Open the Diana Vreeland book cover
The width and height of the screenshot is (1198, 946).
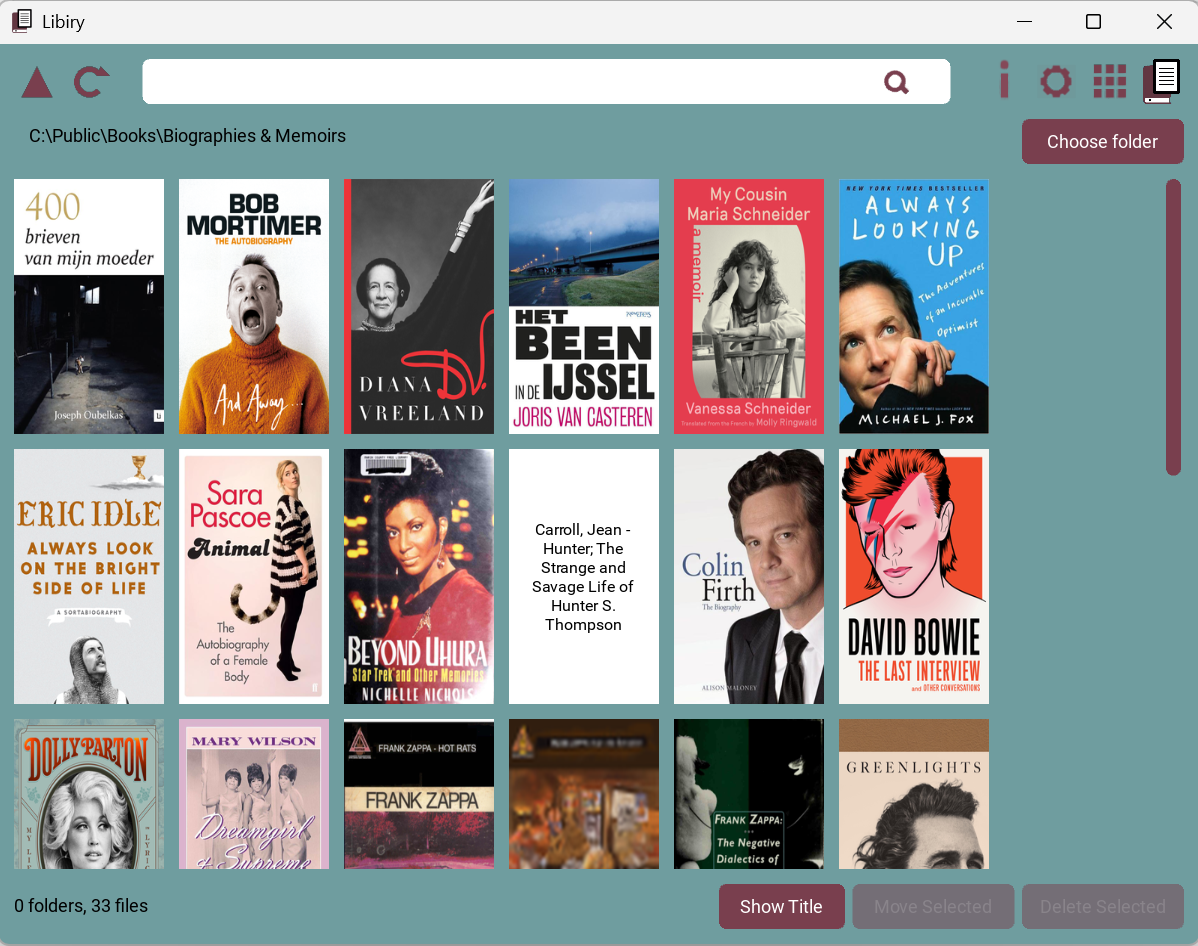coord(419,306)
